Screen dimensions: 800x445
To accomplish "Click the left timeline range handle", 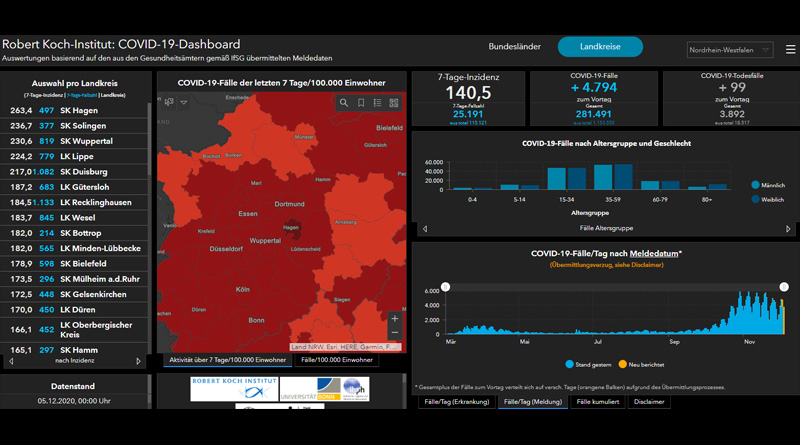I will click(445, 287).
